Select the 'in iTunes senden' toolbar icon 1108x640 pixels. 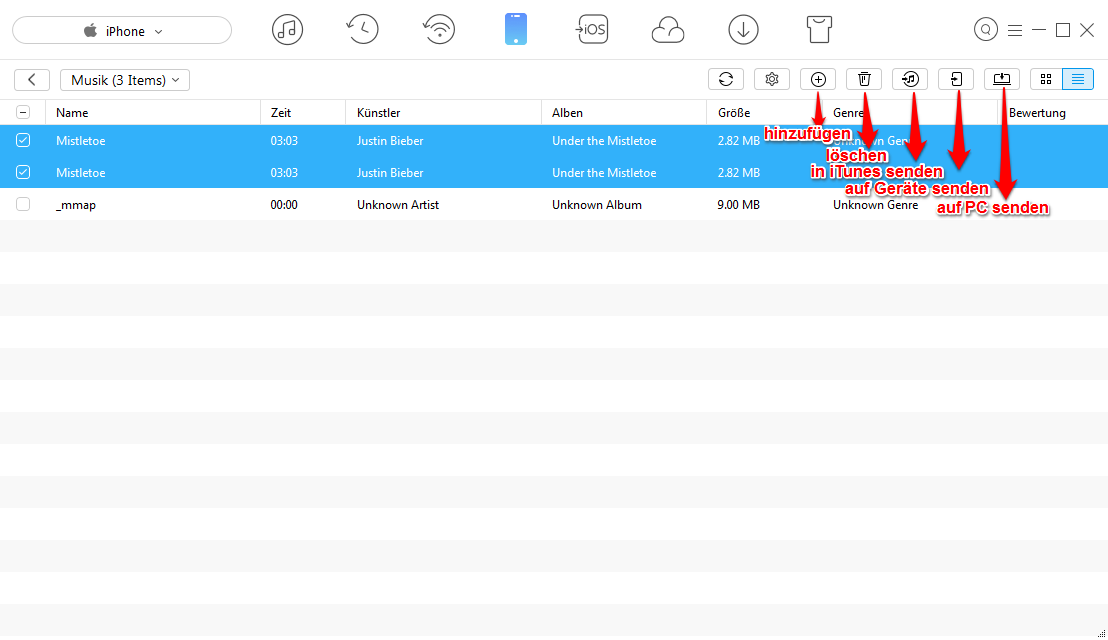tap(909, 79)
